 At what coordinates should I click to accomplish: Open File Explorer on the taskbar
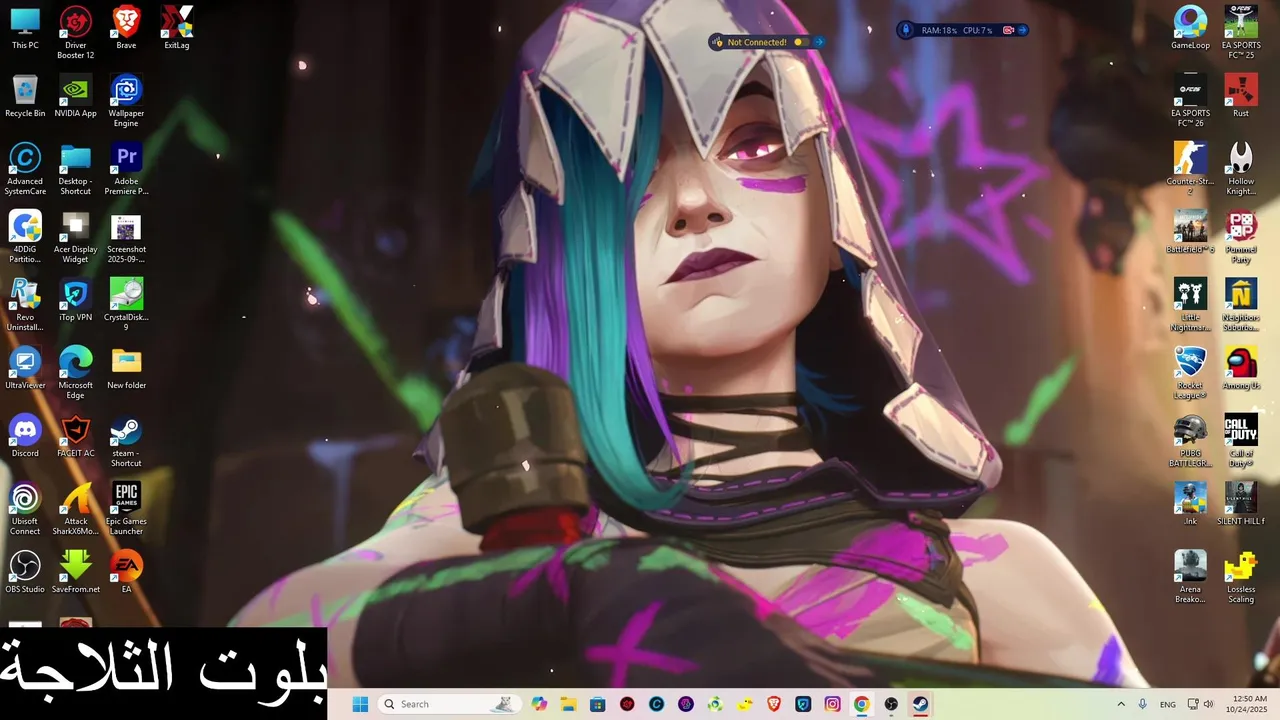click(568, 704)
